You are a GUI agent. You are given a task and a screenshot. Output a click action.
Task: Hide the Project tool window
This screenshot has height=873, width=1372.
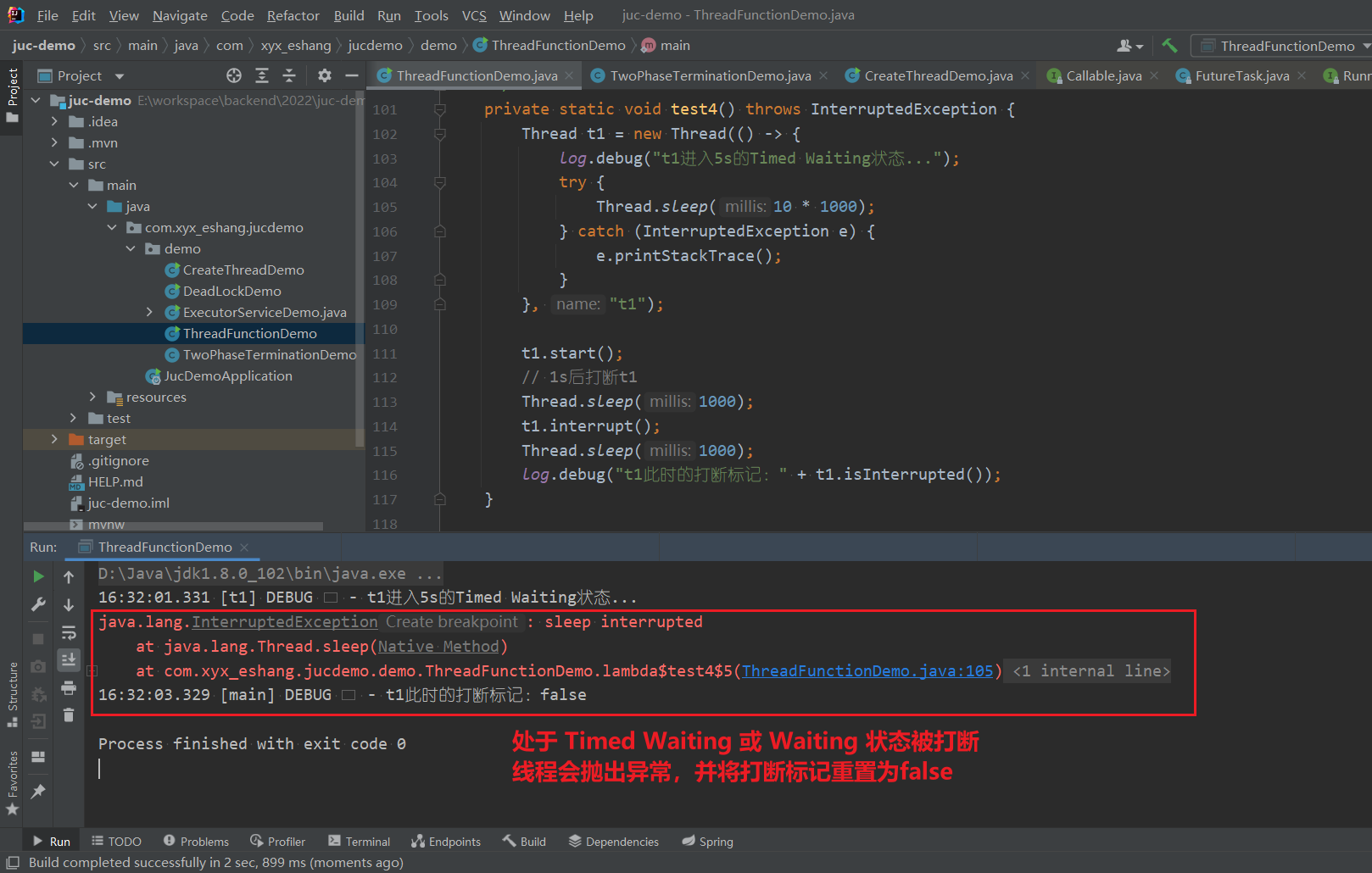(352, 75)
